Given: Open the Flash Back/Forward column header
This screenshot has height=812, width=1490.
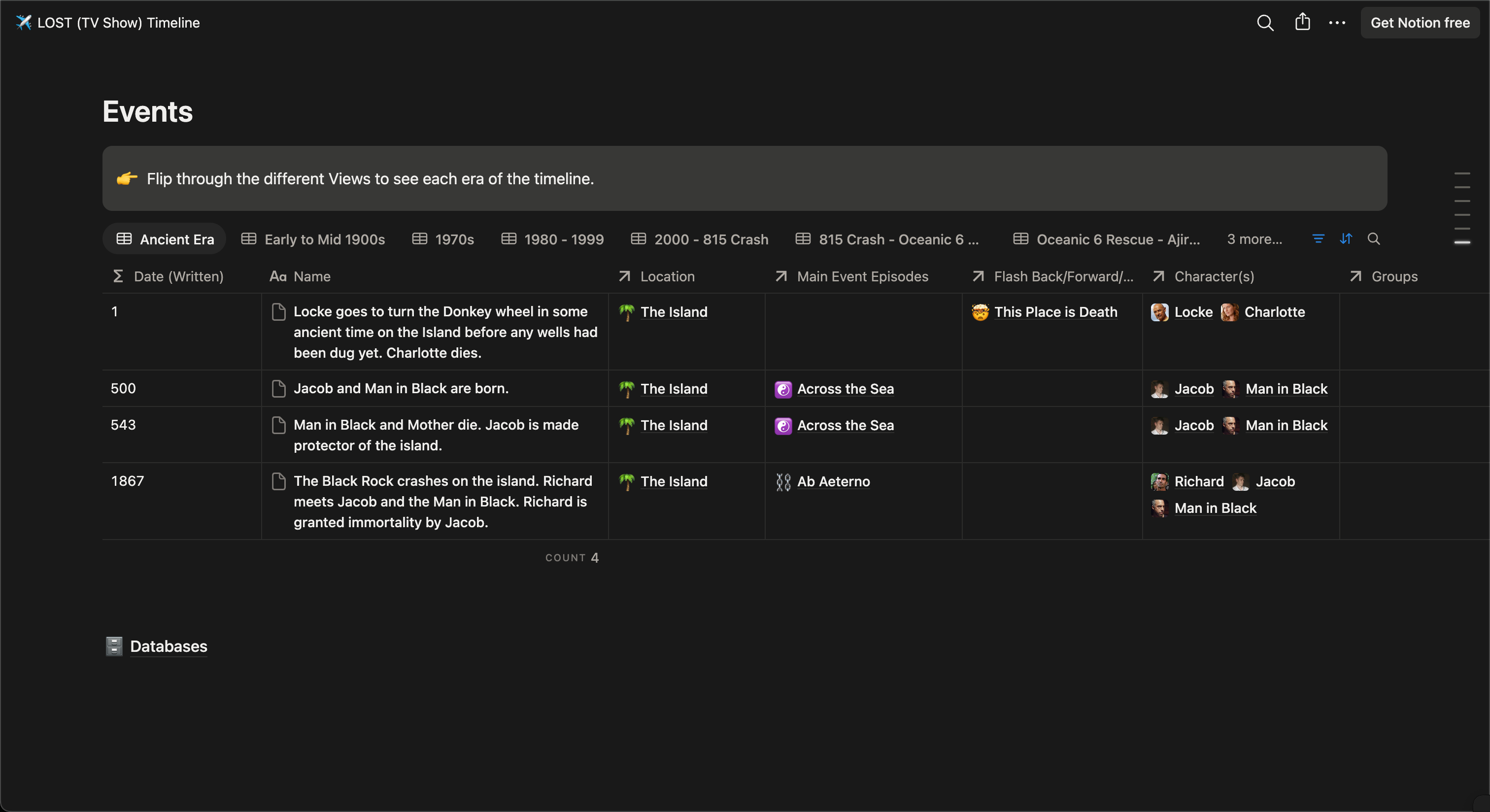Looking at the screenshot, I should click(1053, 276).
